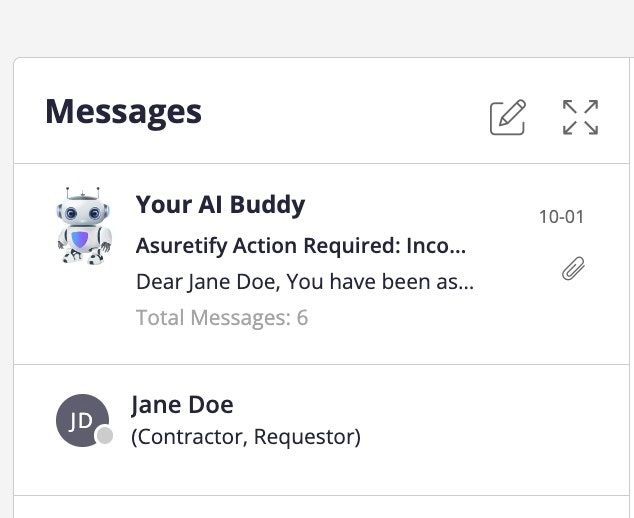Click the "Dear Jane Doe" message preview text
Image resolution: width=634 pixels, height=518 pixels.
(x=304, y=282)
